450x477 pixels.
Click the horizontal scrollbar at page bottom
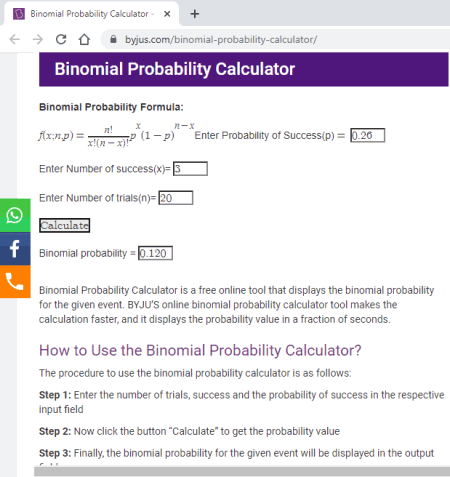pyautogui.click(x=242, y=471)
